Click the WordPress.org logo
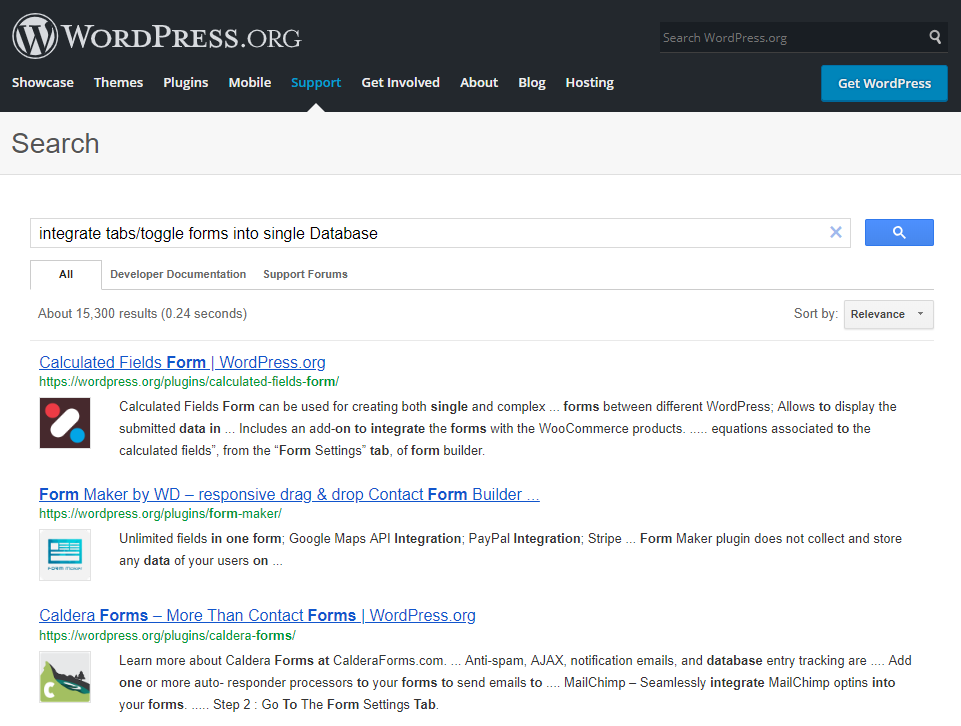 (157, 37)
